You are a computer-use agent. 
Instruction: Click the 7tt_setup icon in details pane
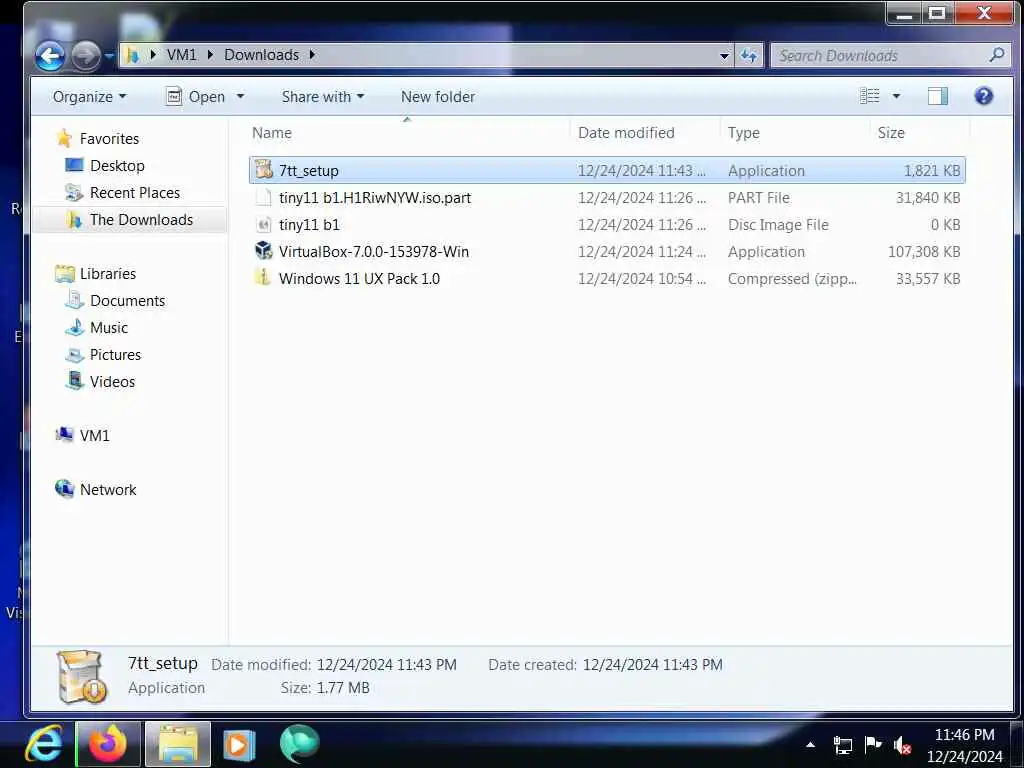81,677
